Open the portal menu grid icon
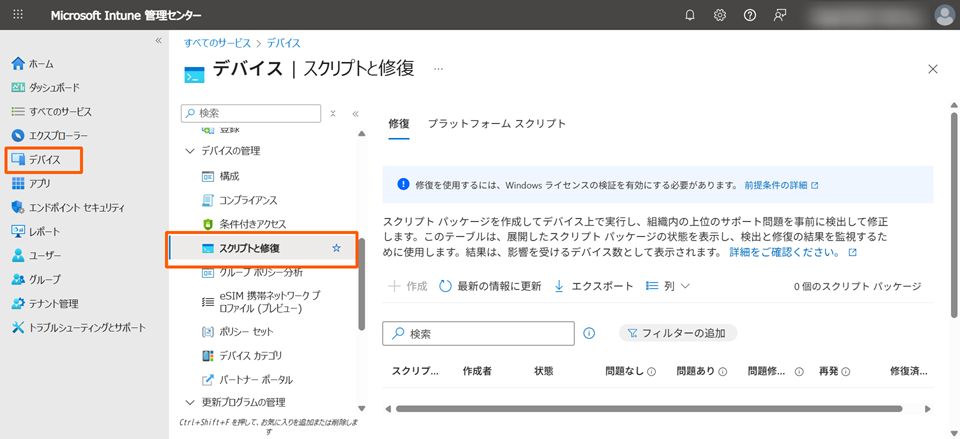The height and width of the screenshot is (439, 960). (18, 16)
